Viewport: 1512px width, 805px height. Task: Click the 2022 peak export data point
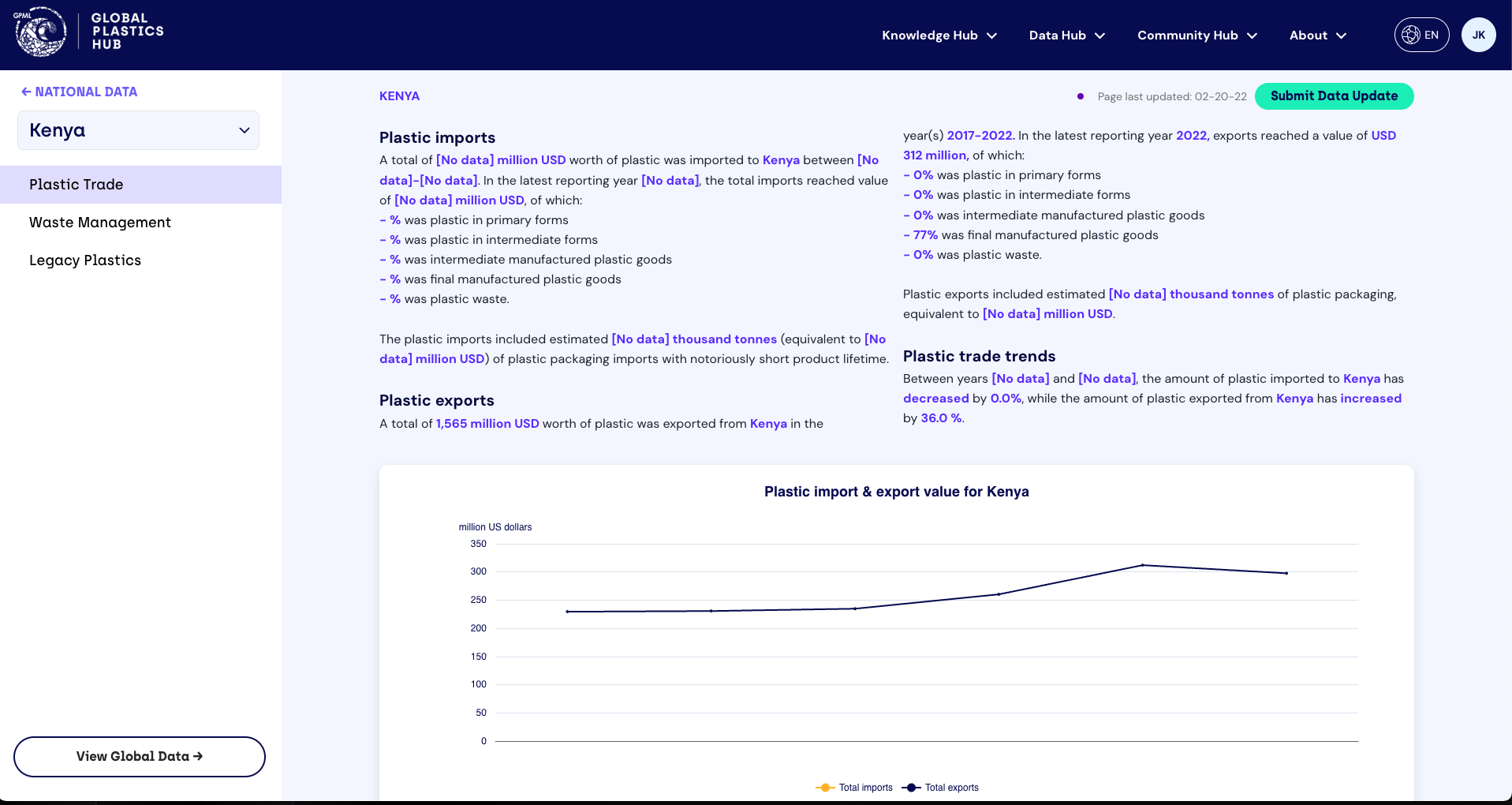[1143, 565]
